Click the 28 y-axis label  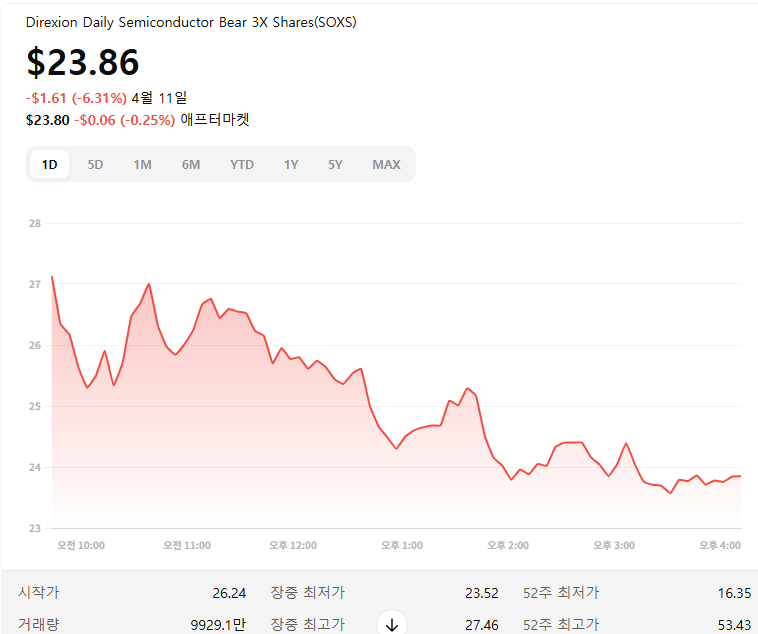click(35, 223)
